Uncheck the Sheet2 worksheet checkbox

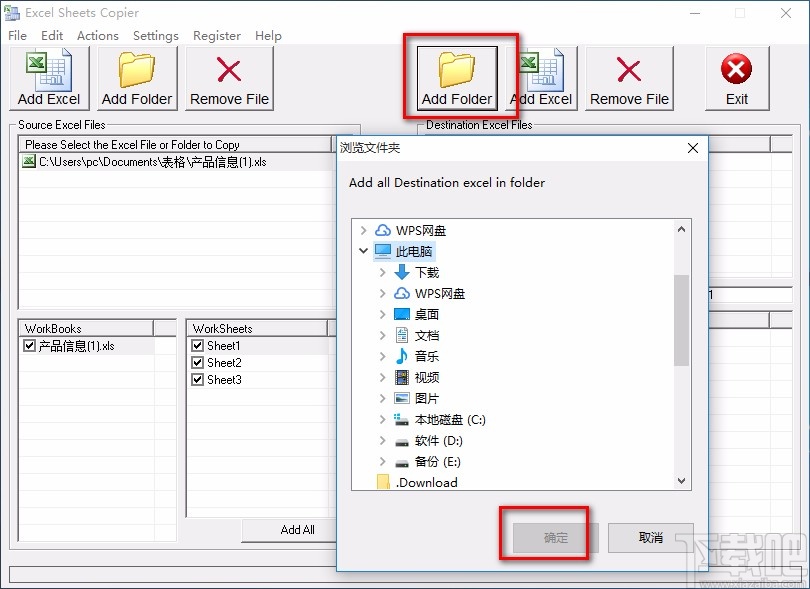[196, 362]
